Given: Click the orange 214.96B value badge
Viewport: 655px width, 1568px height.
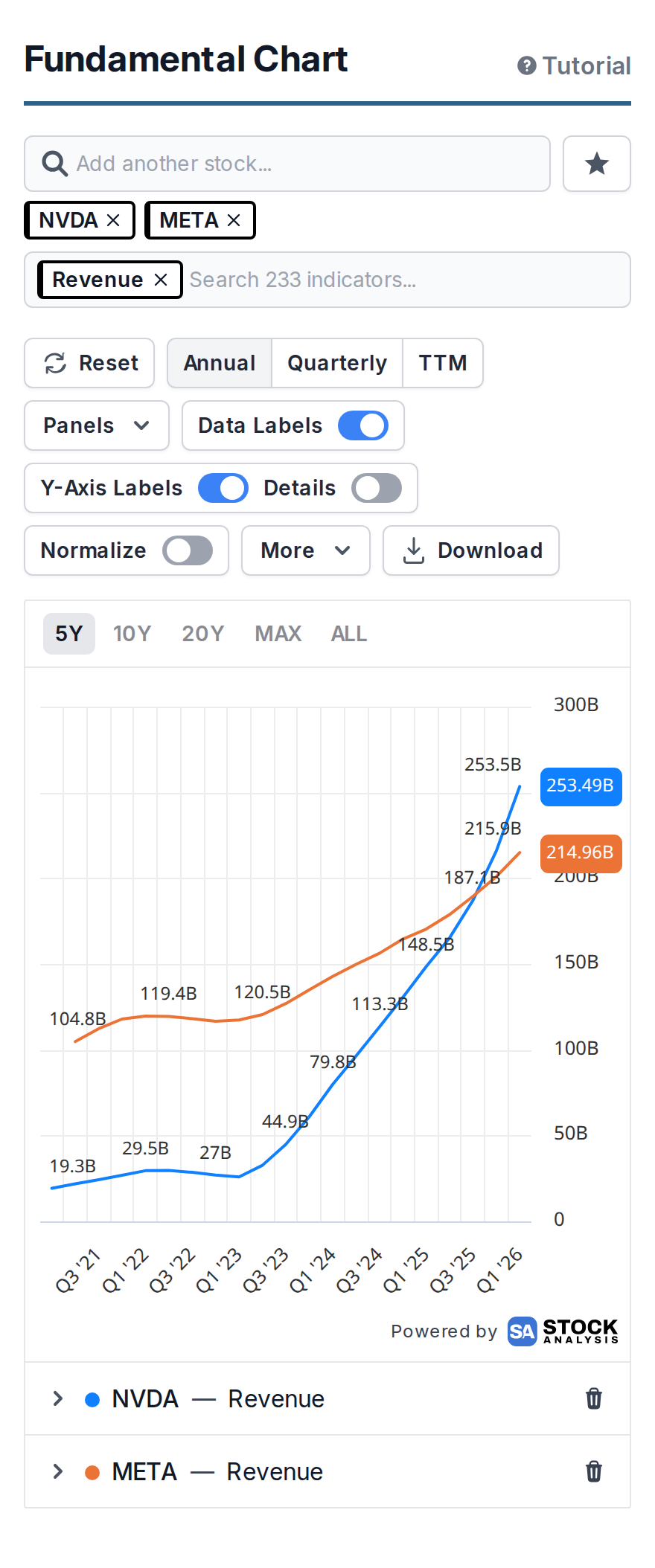Looking at the screenshot, I should [581, 853].
